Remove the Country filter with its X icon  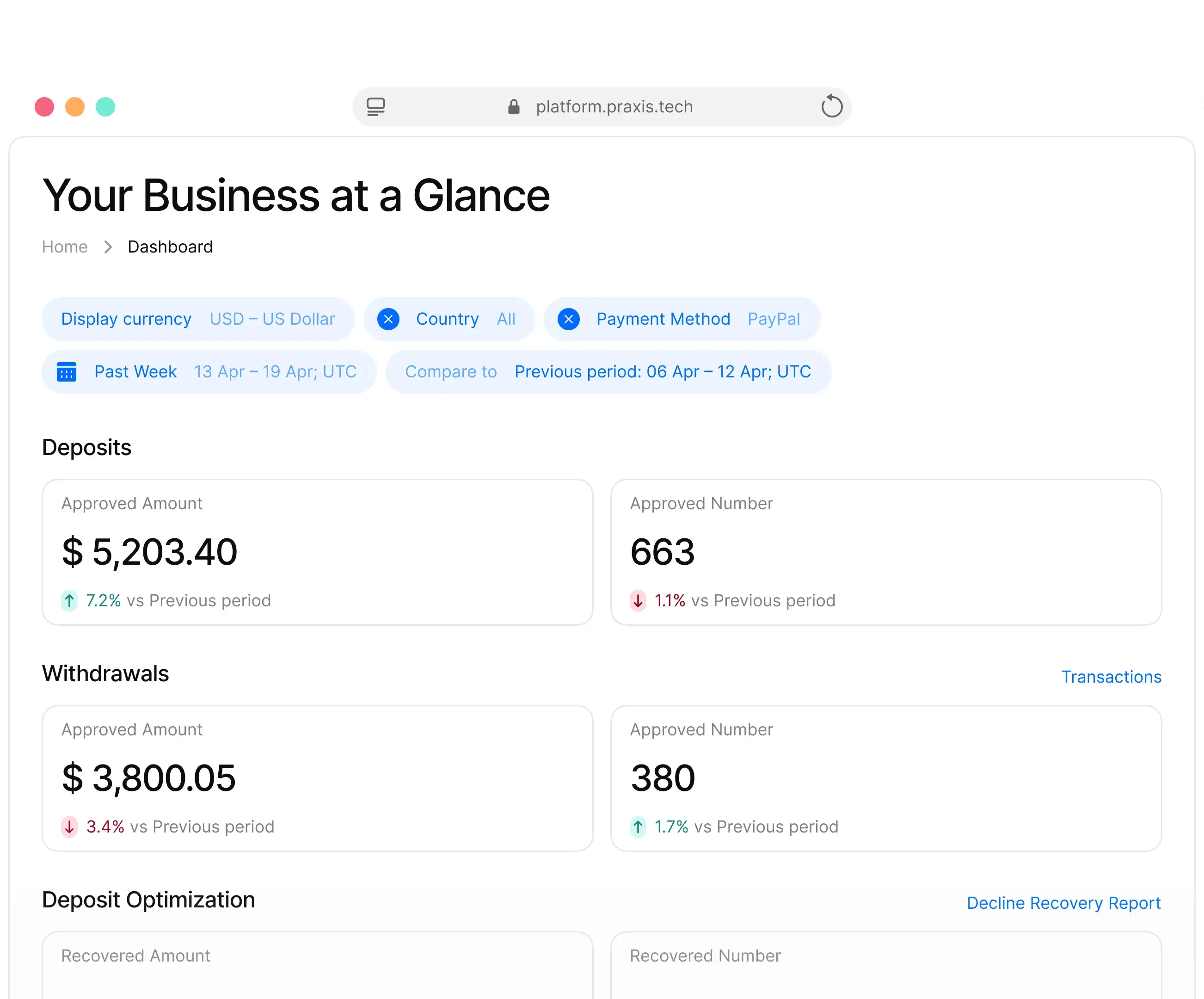[x=388, y=319]
